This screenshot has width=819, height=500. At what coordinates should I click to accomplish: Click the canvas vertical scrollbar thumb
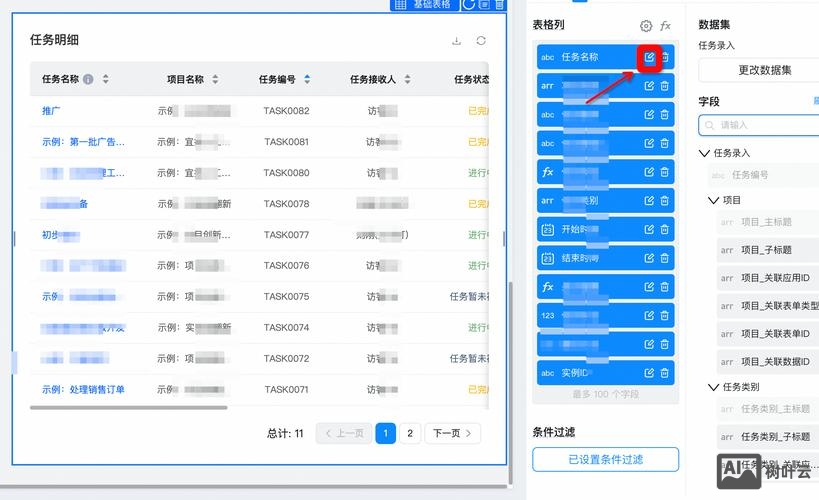pyautogui.click(x=510, y=383)
